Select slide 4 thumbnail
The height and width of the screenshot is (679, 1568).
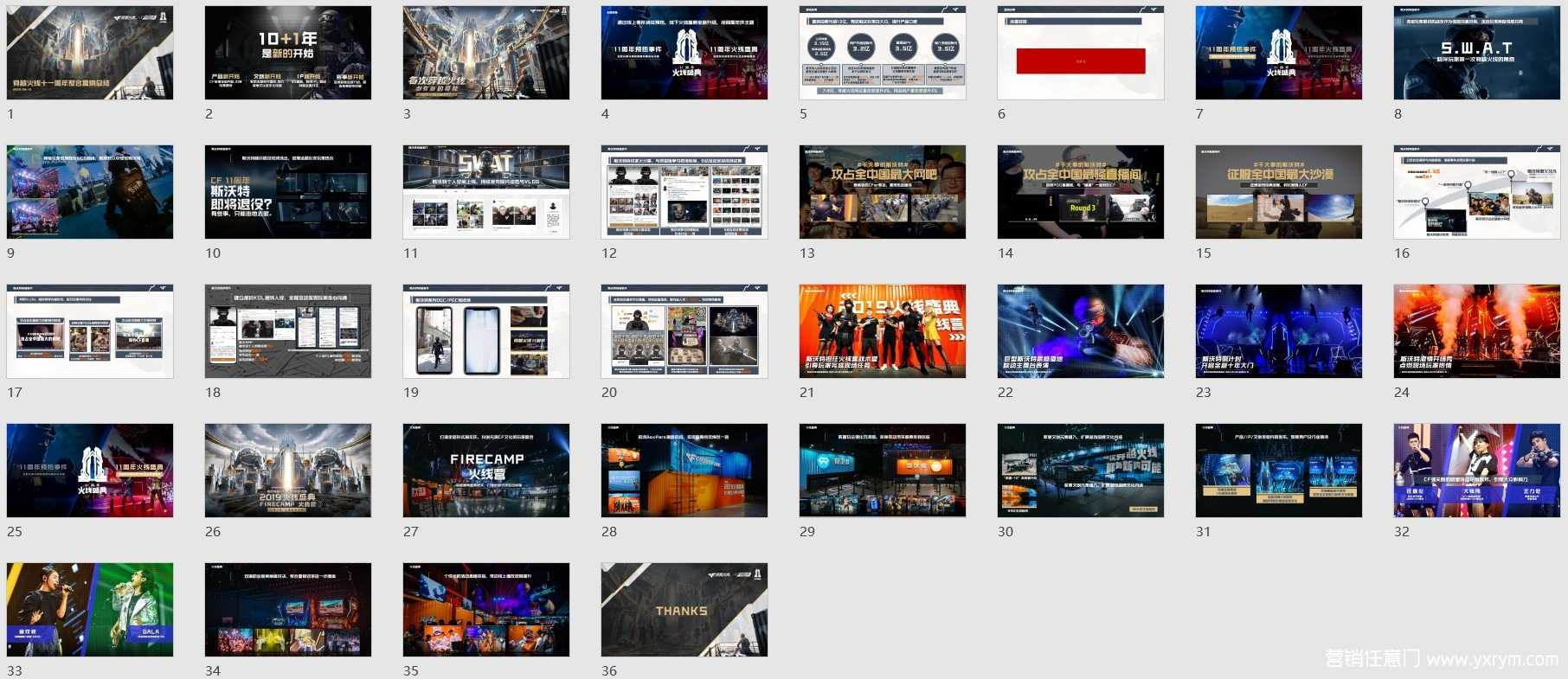pos(684,53)
